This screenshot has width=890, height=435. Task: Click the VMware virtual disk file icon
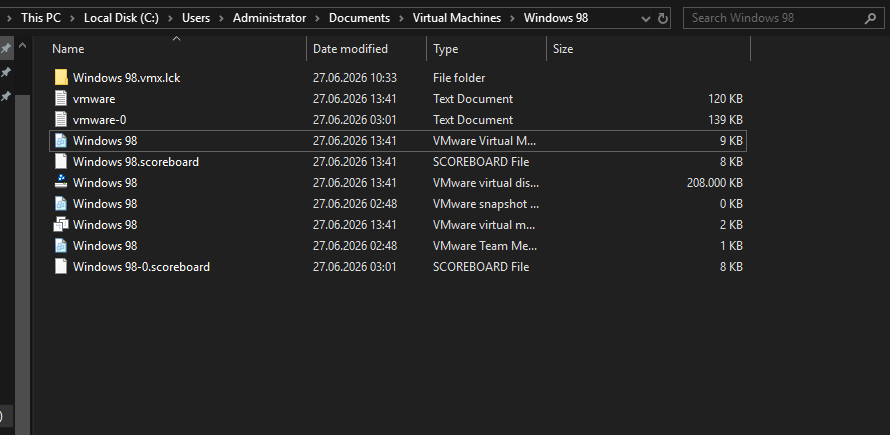61,183
